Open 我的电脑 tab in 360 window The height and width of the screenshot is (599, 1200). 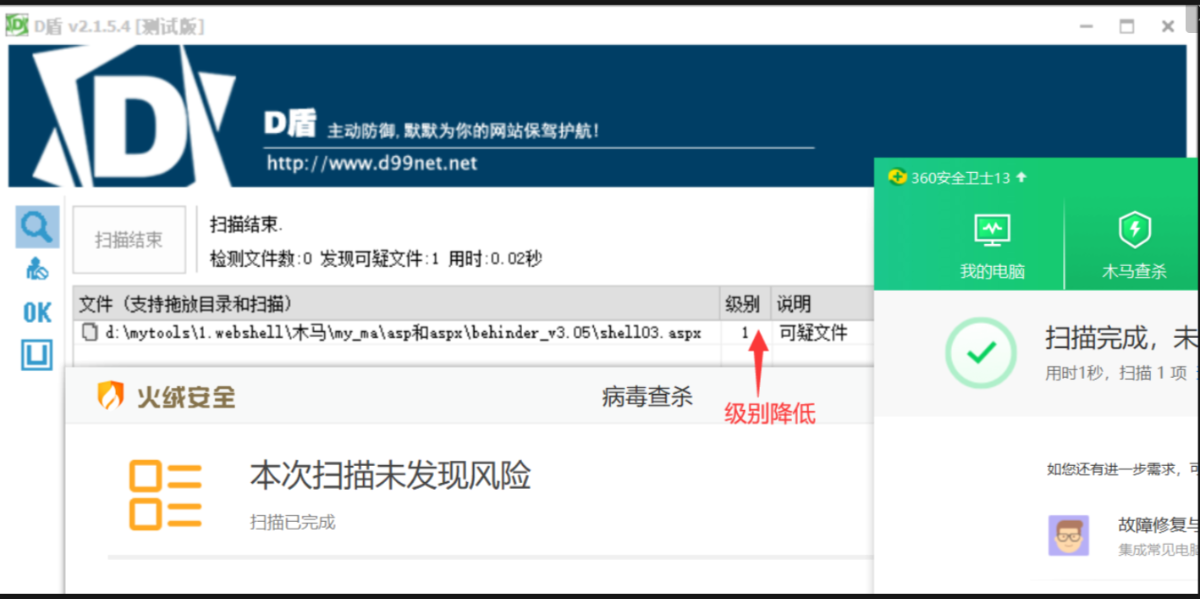[x=992, y=247]
